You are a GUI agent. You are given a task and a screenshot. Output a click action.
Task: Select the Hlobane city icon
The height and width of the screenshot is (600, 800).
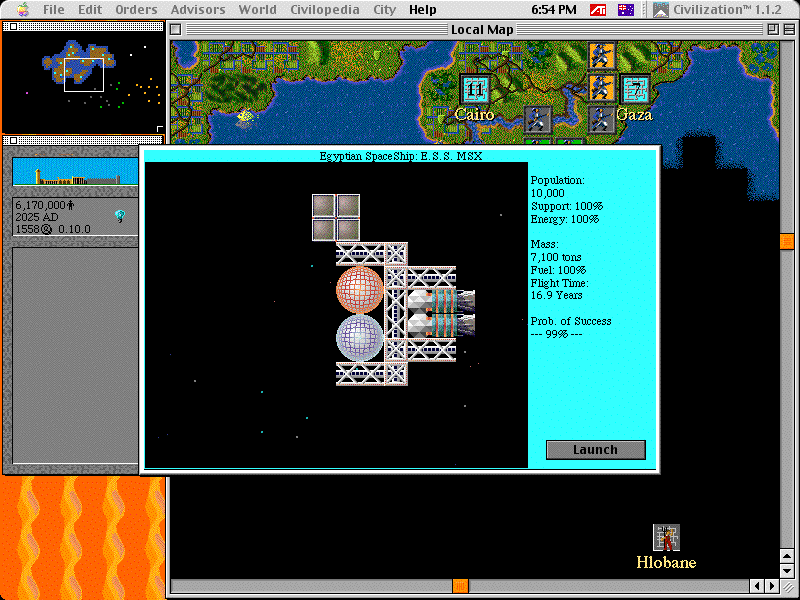click(666, 538)
